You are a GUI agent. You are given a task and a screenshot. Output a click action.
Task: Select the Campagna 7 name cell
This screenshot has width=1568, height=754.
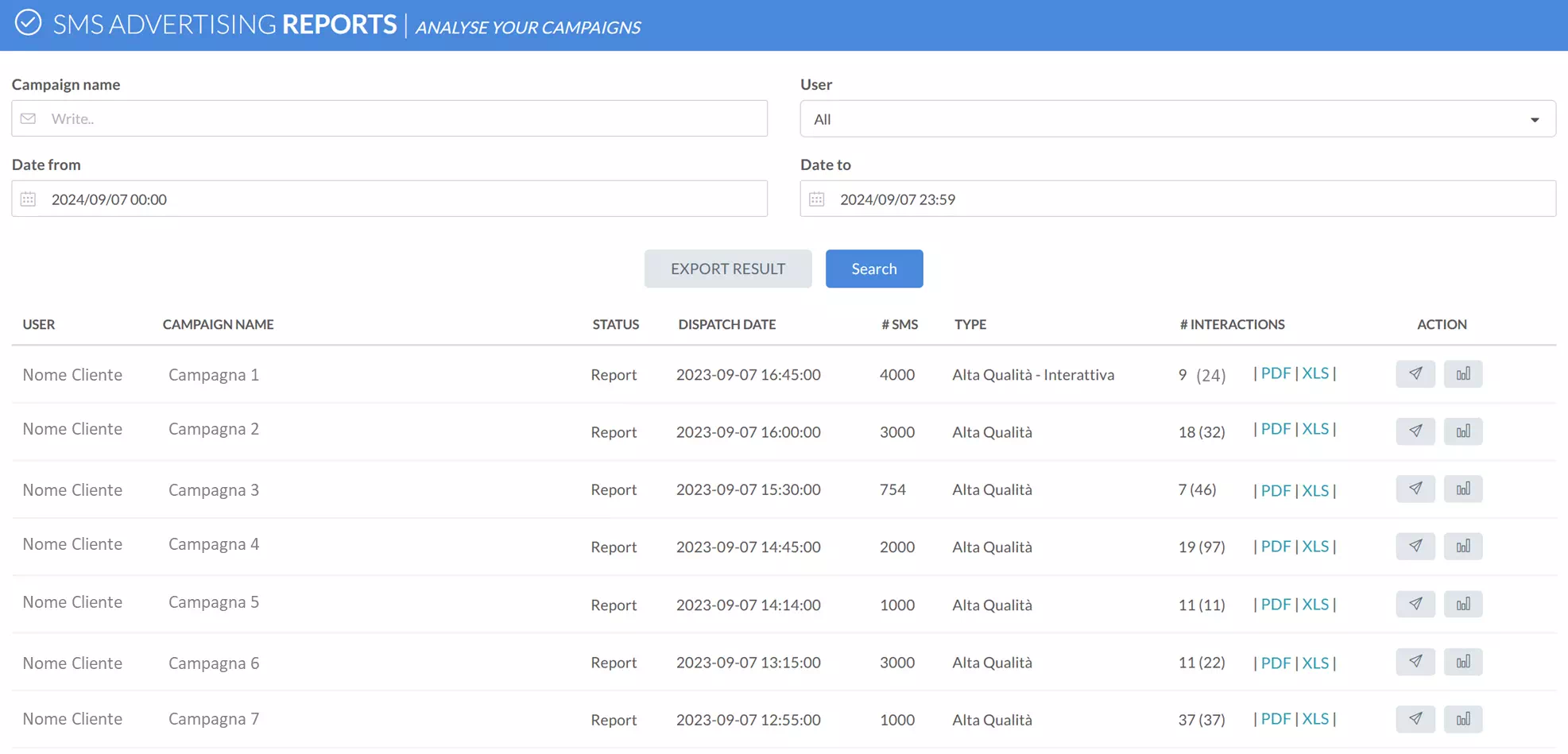tap(214, 719)
